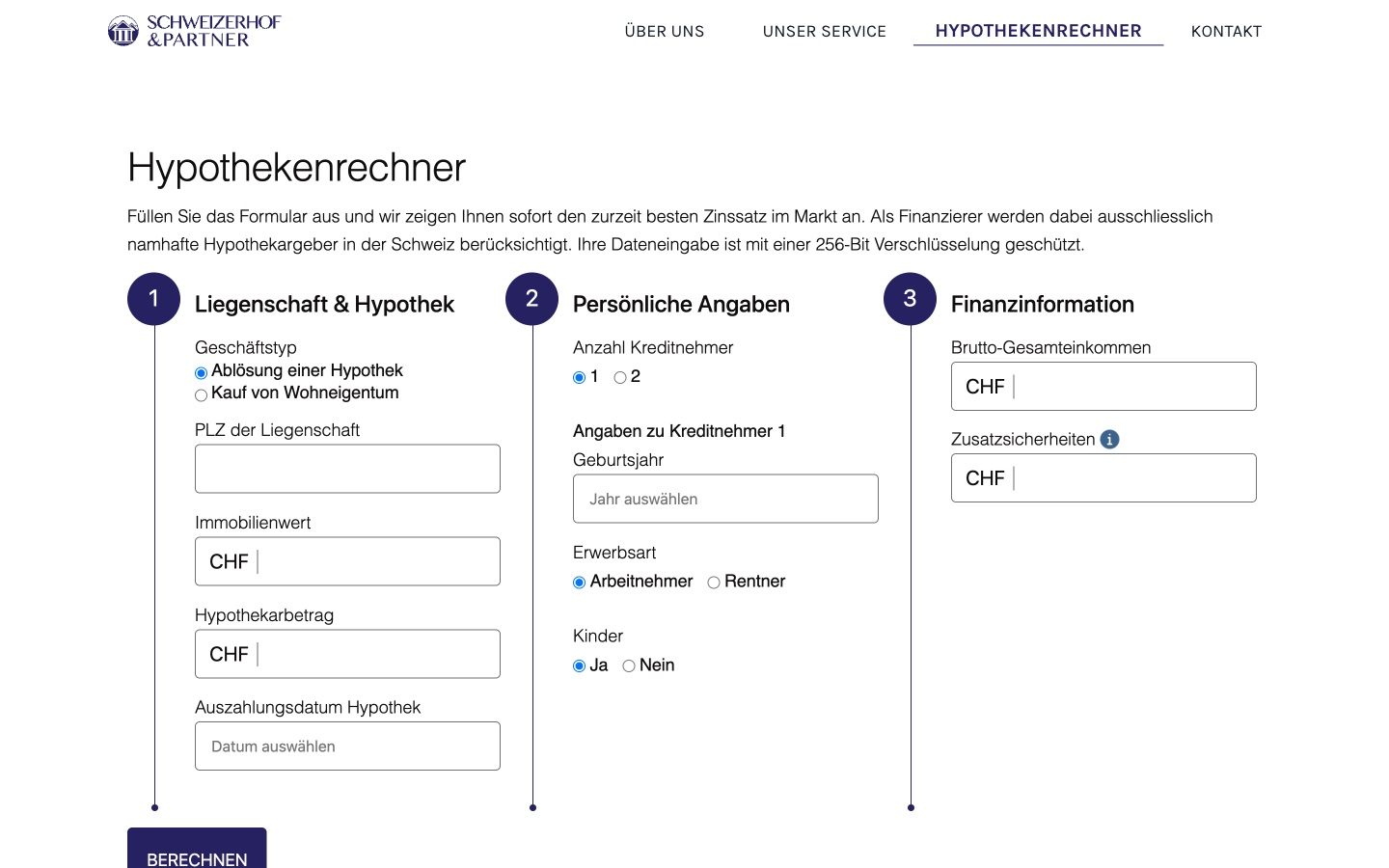This screenshot has height=868, width=1389.
Task: Select Rentner as Erwerbsart
Action: 714,583
